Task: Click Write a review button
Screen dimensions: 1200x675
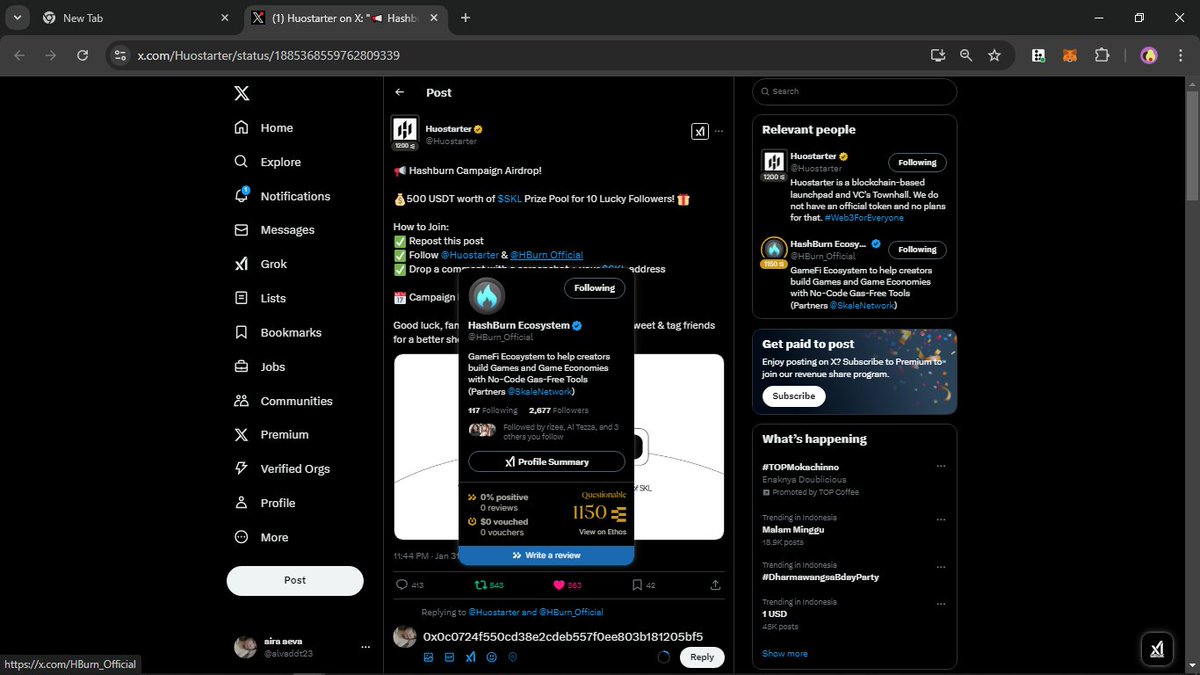Action: [x=546, y=555]
